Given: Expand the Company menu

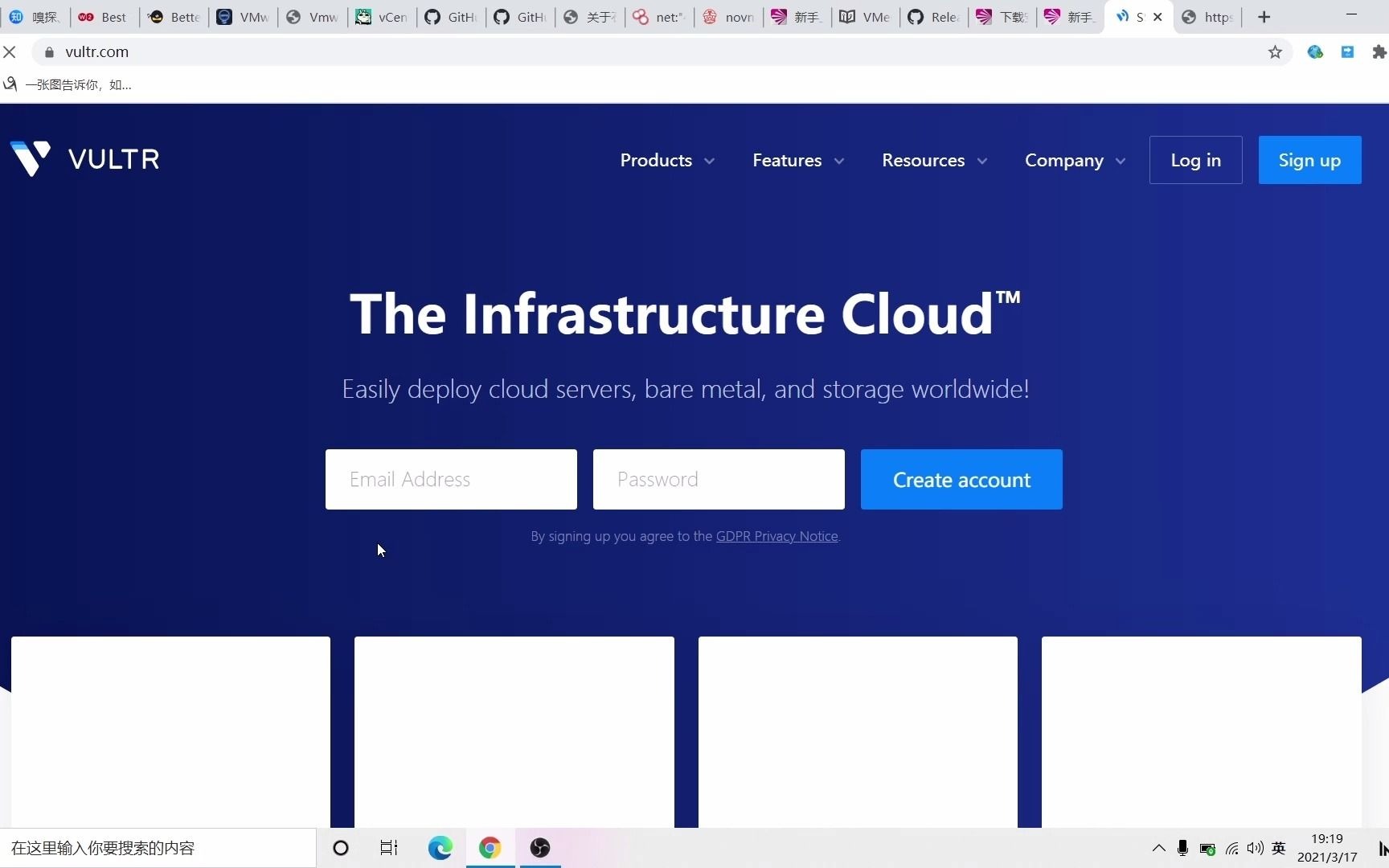Looking at the screenshot, I should 1075,160.
